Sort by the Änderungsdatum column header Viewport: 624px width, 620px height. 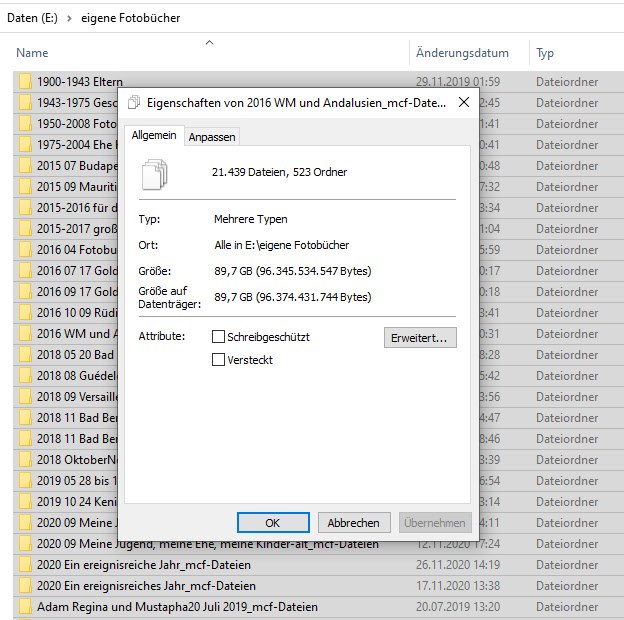[x=462, y=53]
